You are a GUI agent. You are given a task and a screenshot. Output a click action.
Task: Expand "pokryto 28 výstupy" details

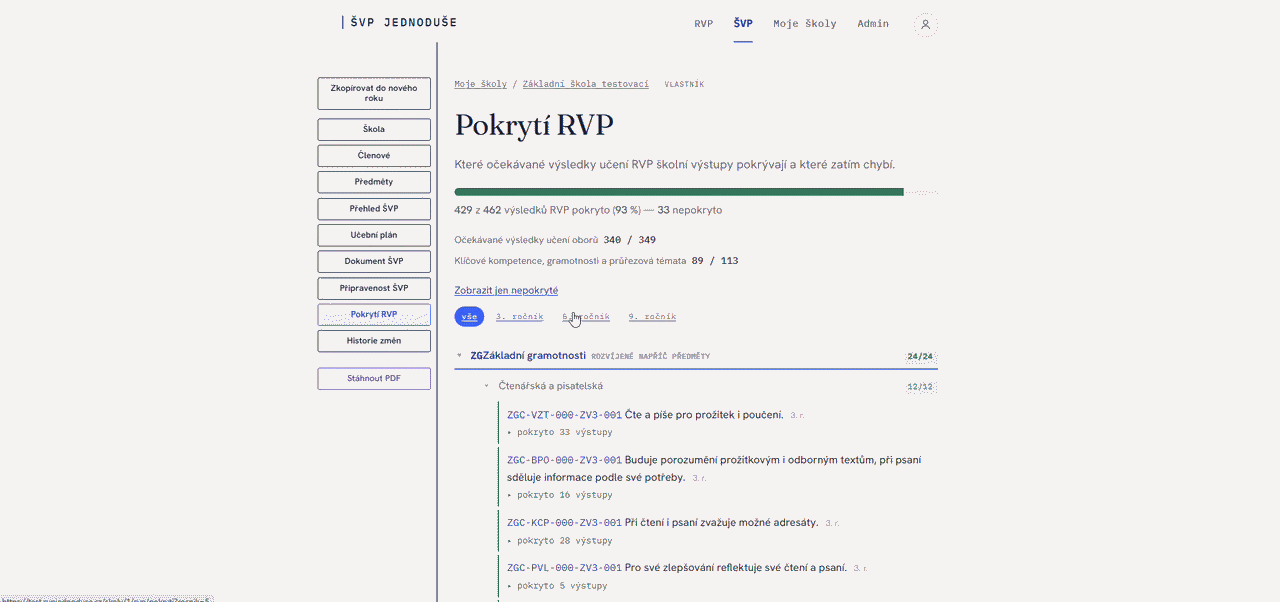click(x=560, y=541)
